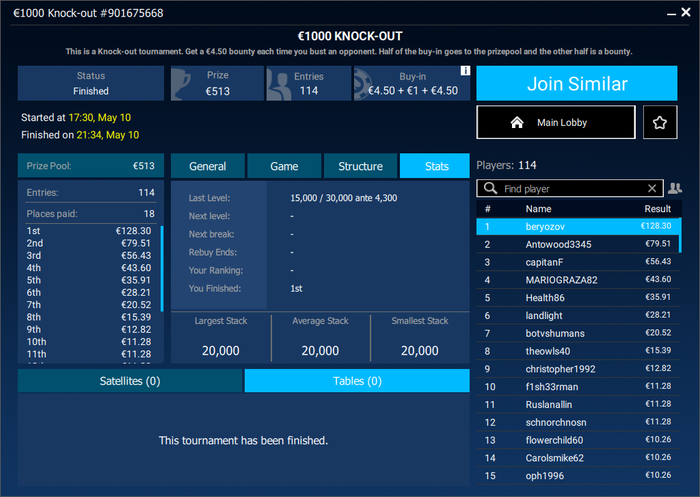Select player oph1996 row
Viewport: 700px width, 497px height.
coord(578,476)
